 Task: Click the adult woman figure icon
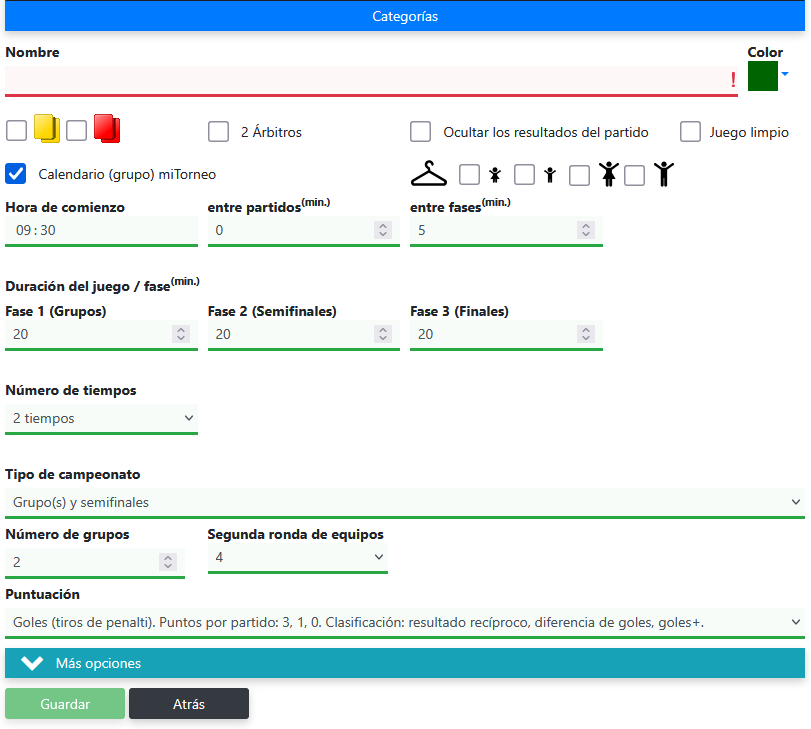(x=609, y=174)
